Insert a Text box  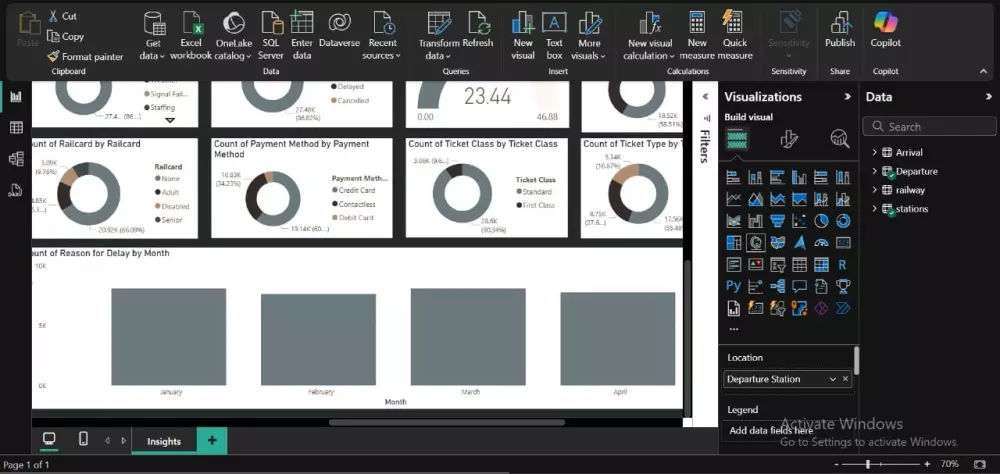(554, 36)
